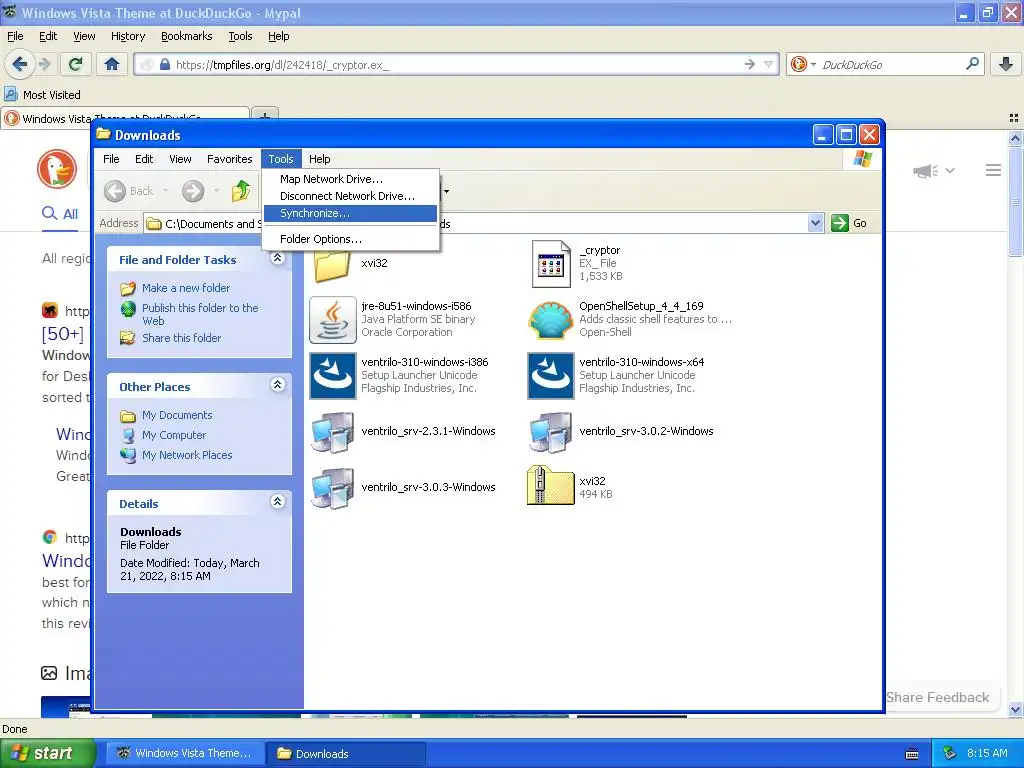The width and height of the screenshot is (1024, 768).
Task: Select ventrilo_srv-3.0.3-Windows file
Action: click(333, 488)
